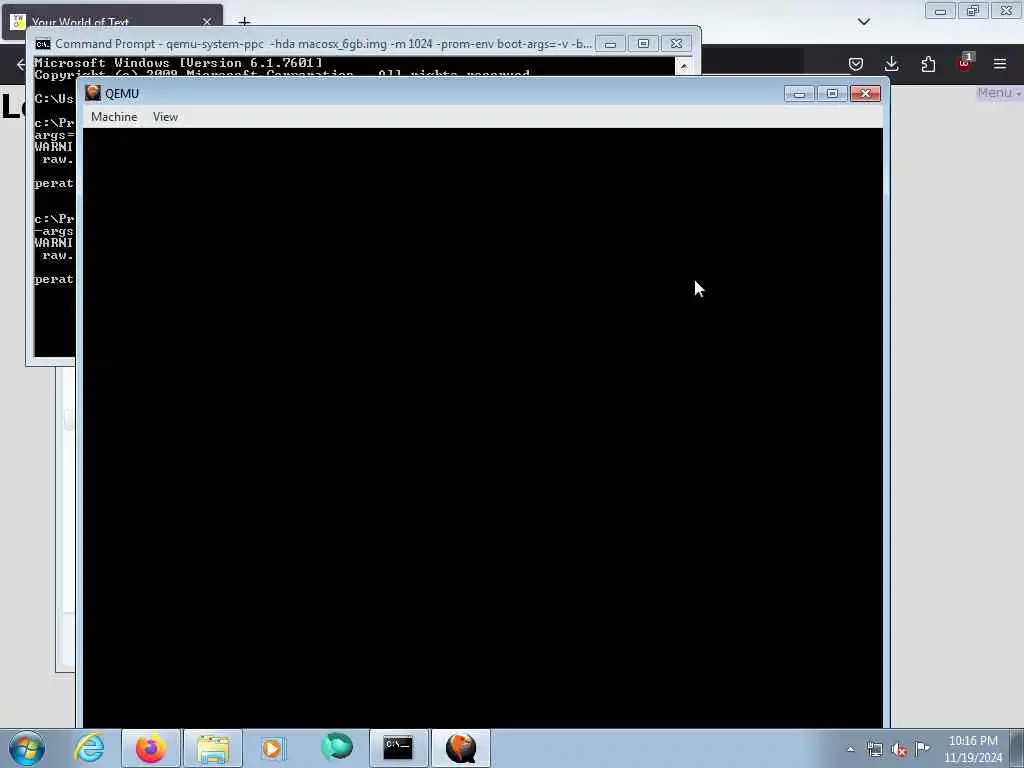Open a new Firefox tab
This screenshot has width=1024, height=768.
click(x=244, y=22)
